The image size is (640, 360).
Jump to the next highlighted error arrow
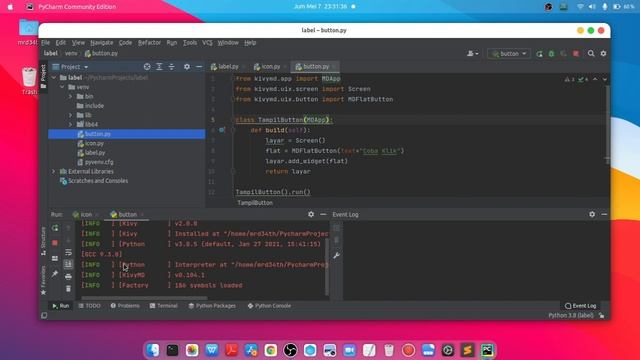(604, 79)
